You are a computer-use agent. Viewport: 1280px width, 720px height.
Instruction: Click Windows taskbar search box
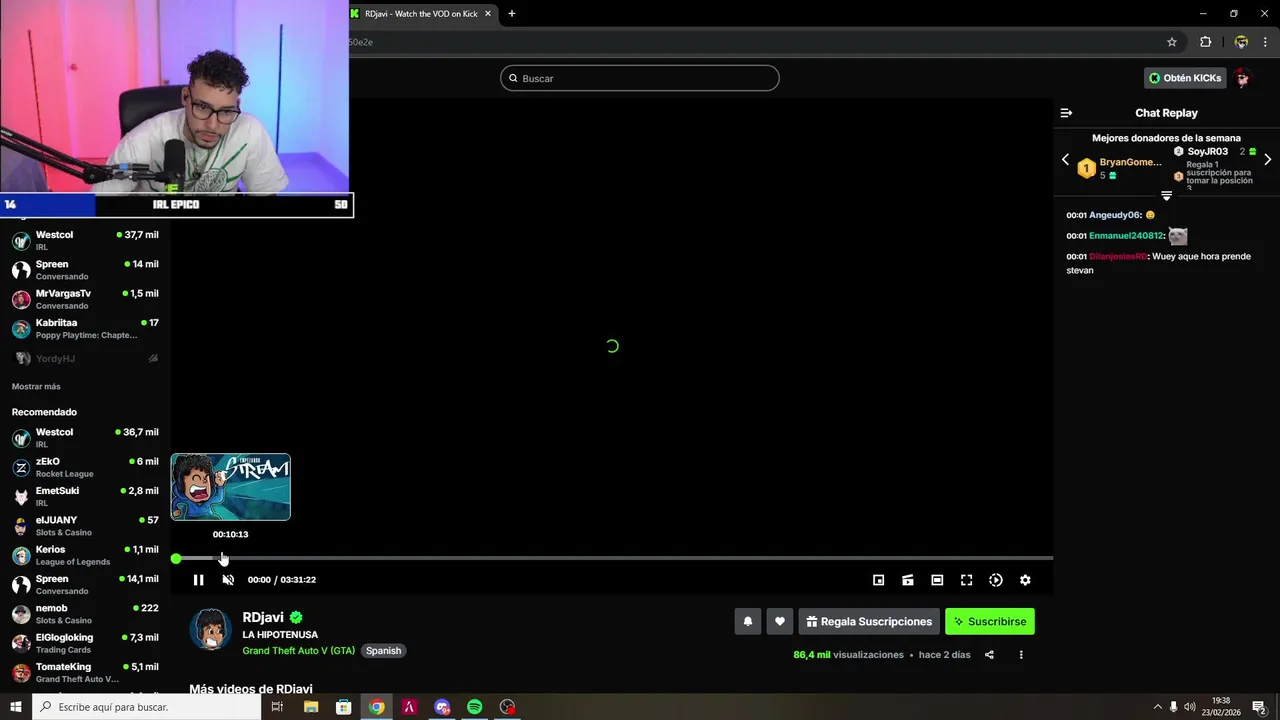tap(147, 707)
